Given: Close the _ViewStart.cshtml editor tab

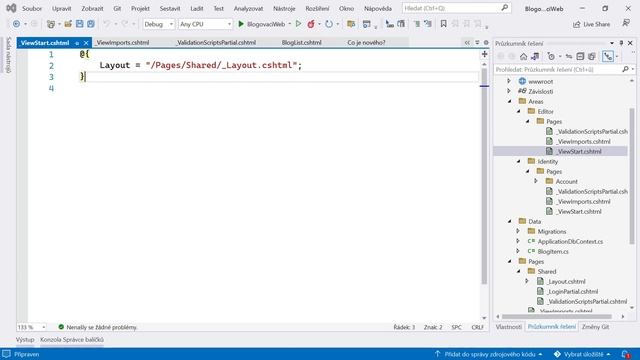Looking at the screenshot, I should (x=86, y=43).
